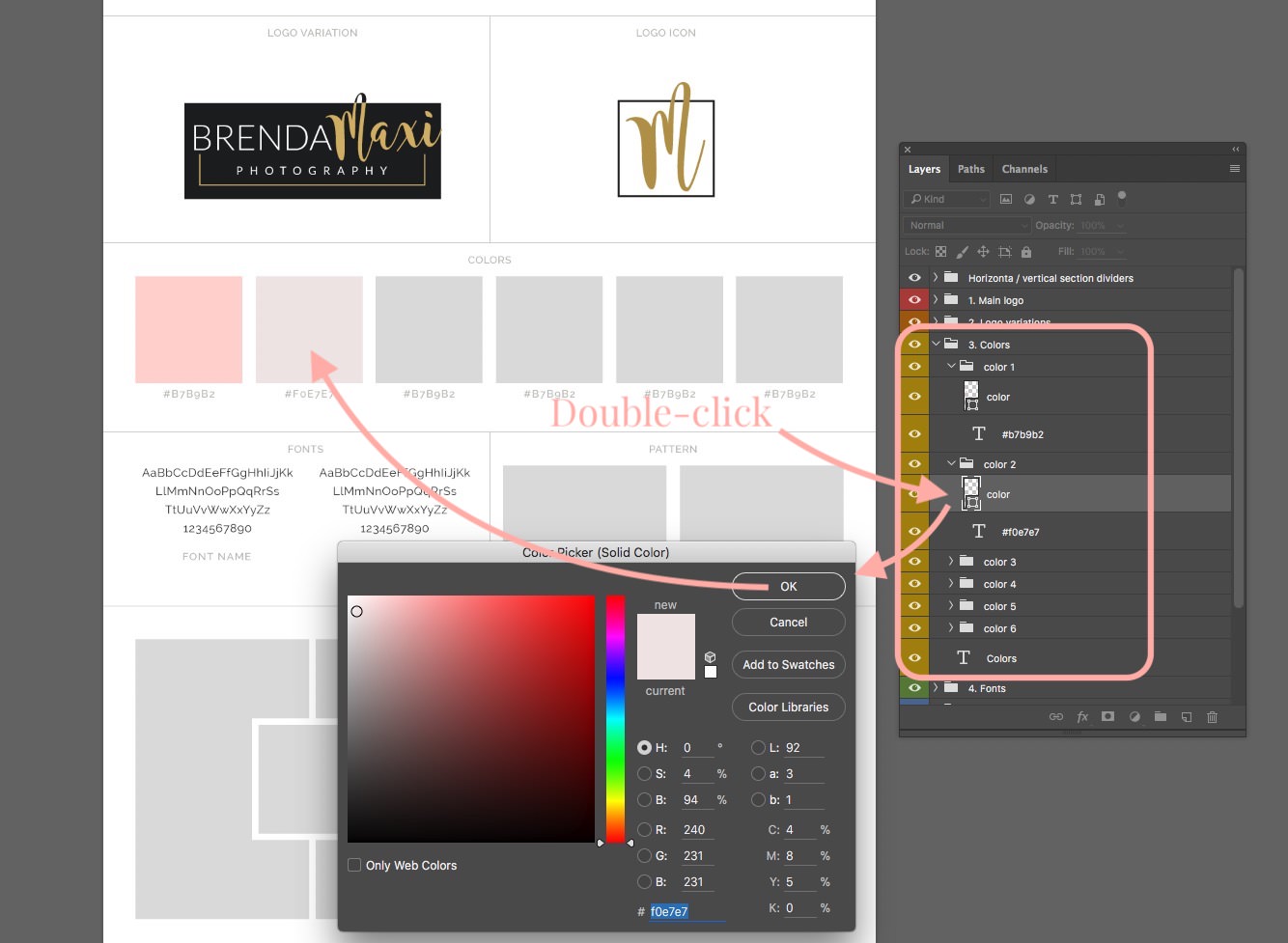Select color layer thumbnail in color 2 group
1288x943 pixels.
click(x=971, y=494)
